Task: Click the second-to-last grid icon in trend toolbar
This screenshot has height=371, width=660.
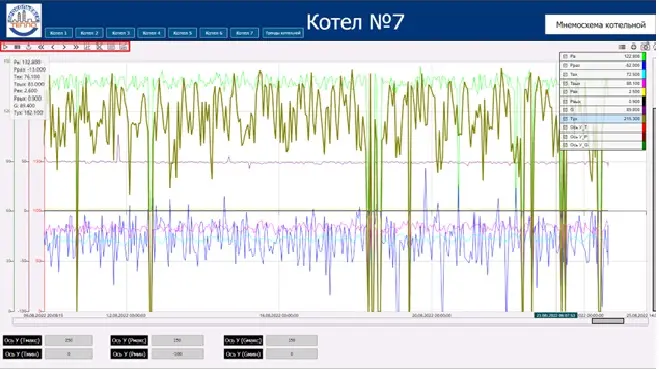Action: (x=111, y=47)
